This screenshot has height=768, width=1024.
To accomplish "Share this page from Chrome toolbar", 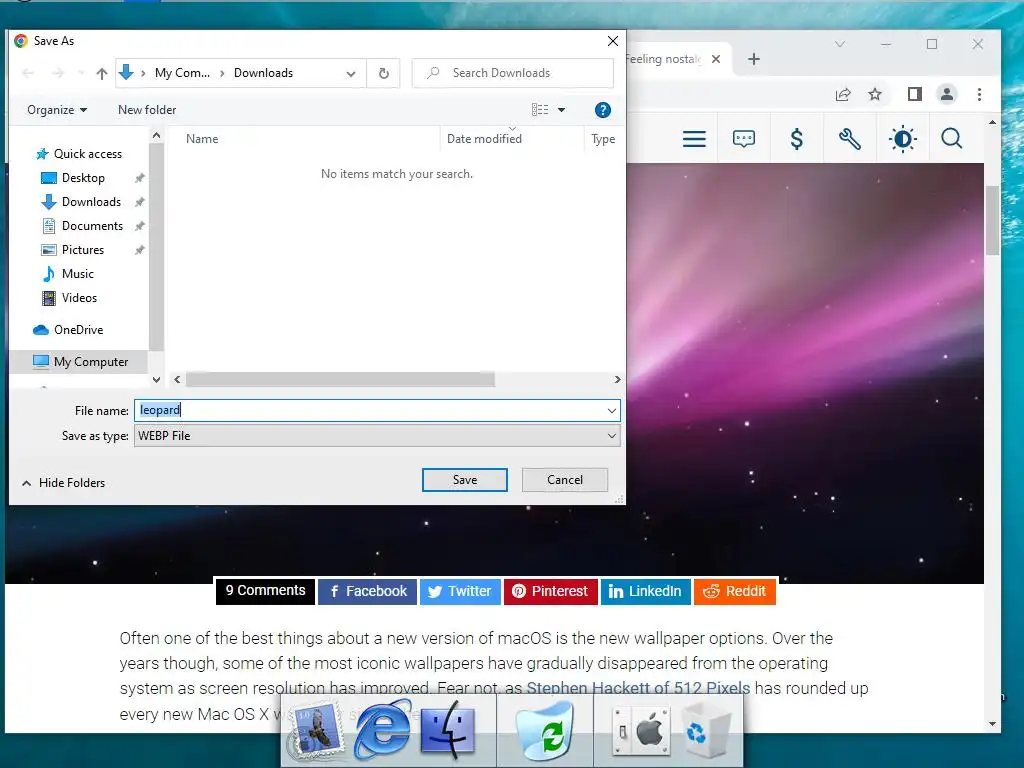I will coord(843,95).
